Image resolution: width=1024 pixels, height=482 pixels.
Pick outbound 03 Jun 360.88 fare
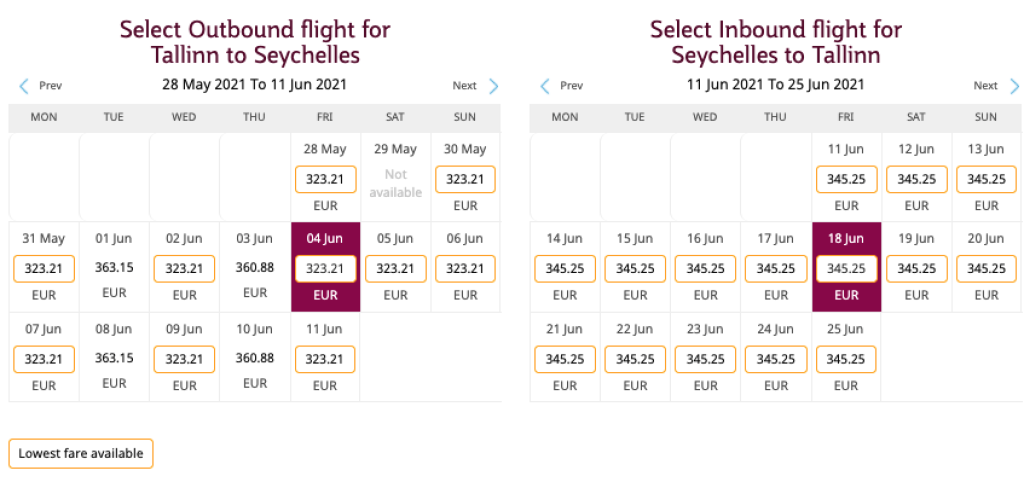pos(254,268)
